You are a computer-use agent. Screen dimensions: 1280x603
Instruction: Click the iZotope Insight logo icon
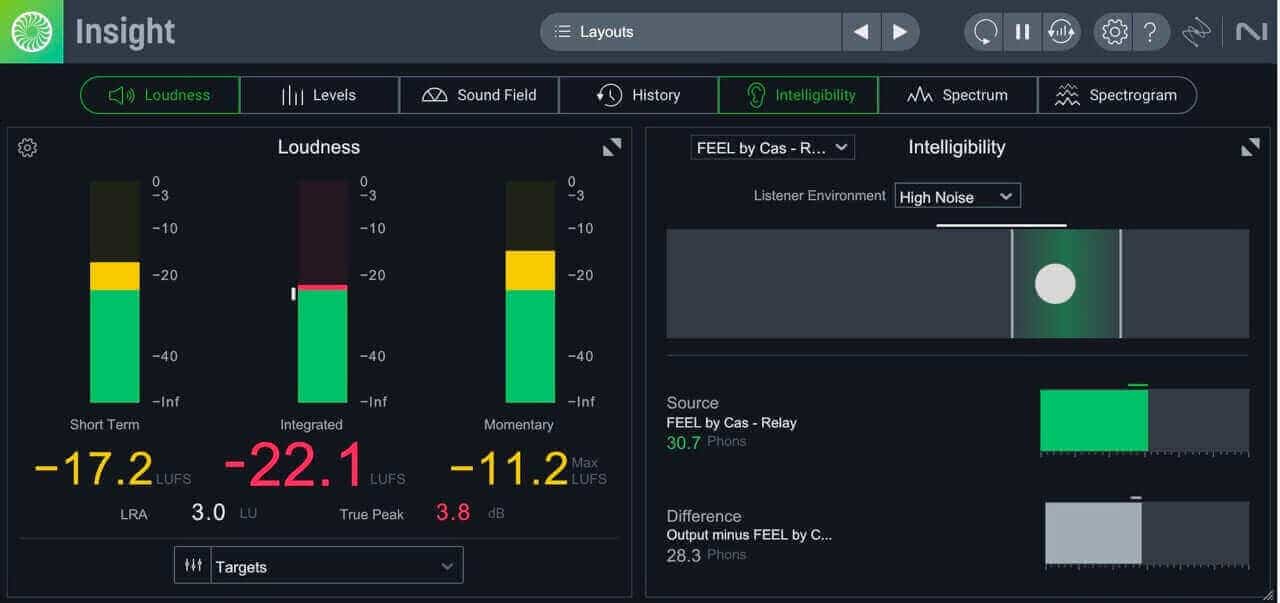[x=31, y=31]
